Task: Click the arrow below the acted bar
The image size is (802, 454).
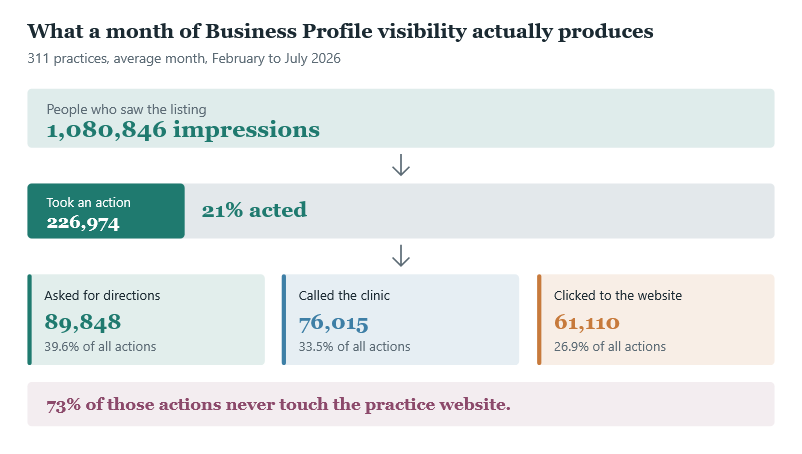Action: click(x=400, y=256)
